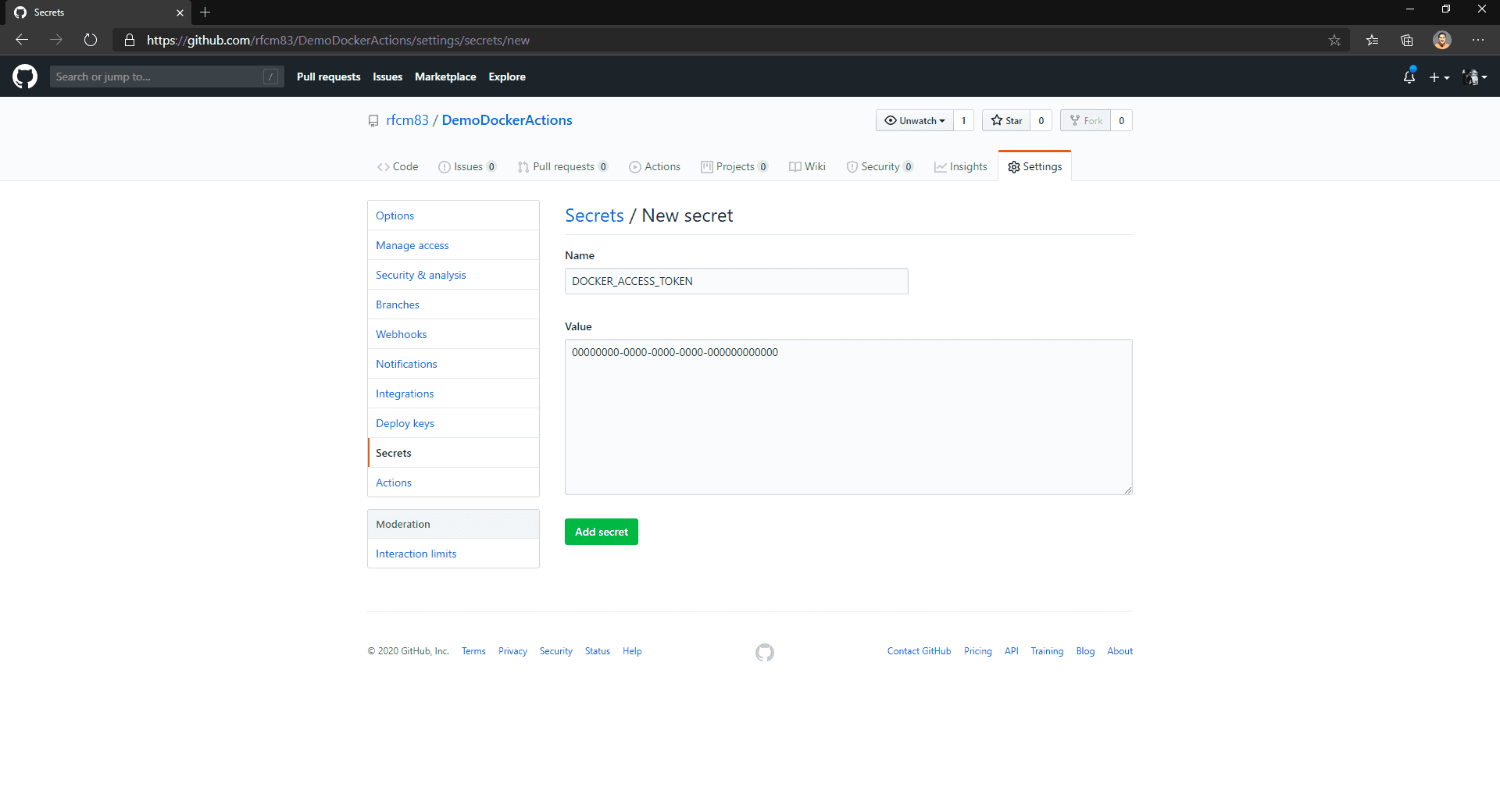The image size is (1500, 812).
Task: Focus the Search or jump to field
Action: 166,77
